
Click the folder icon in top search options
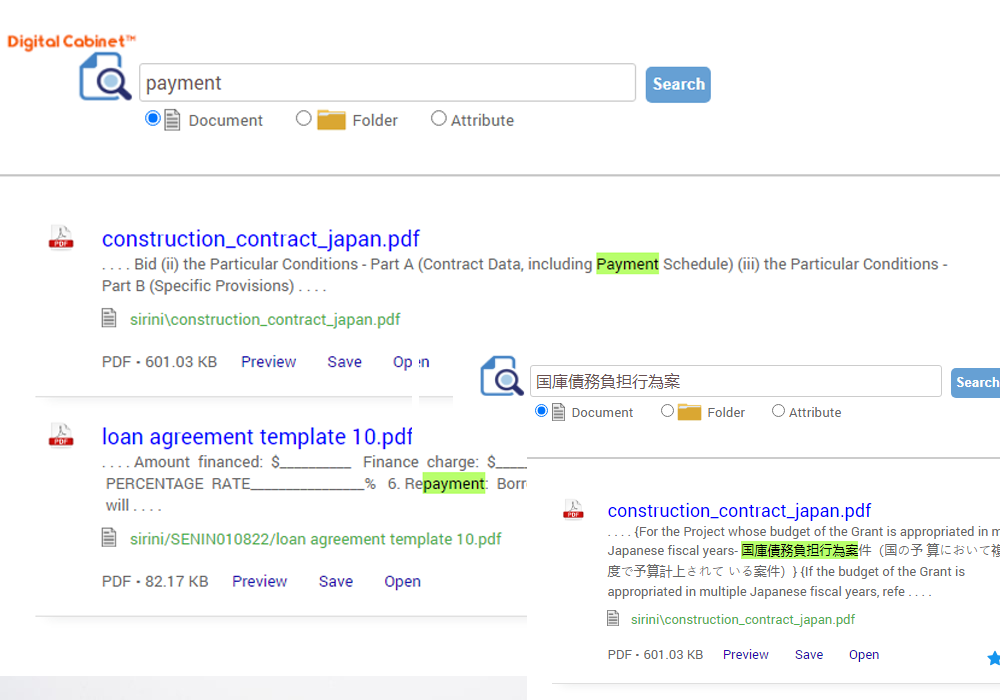(331, 120)
